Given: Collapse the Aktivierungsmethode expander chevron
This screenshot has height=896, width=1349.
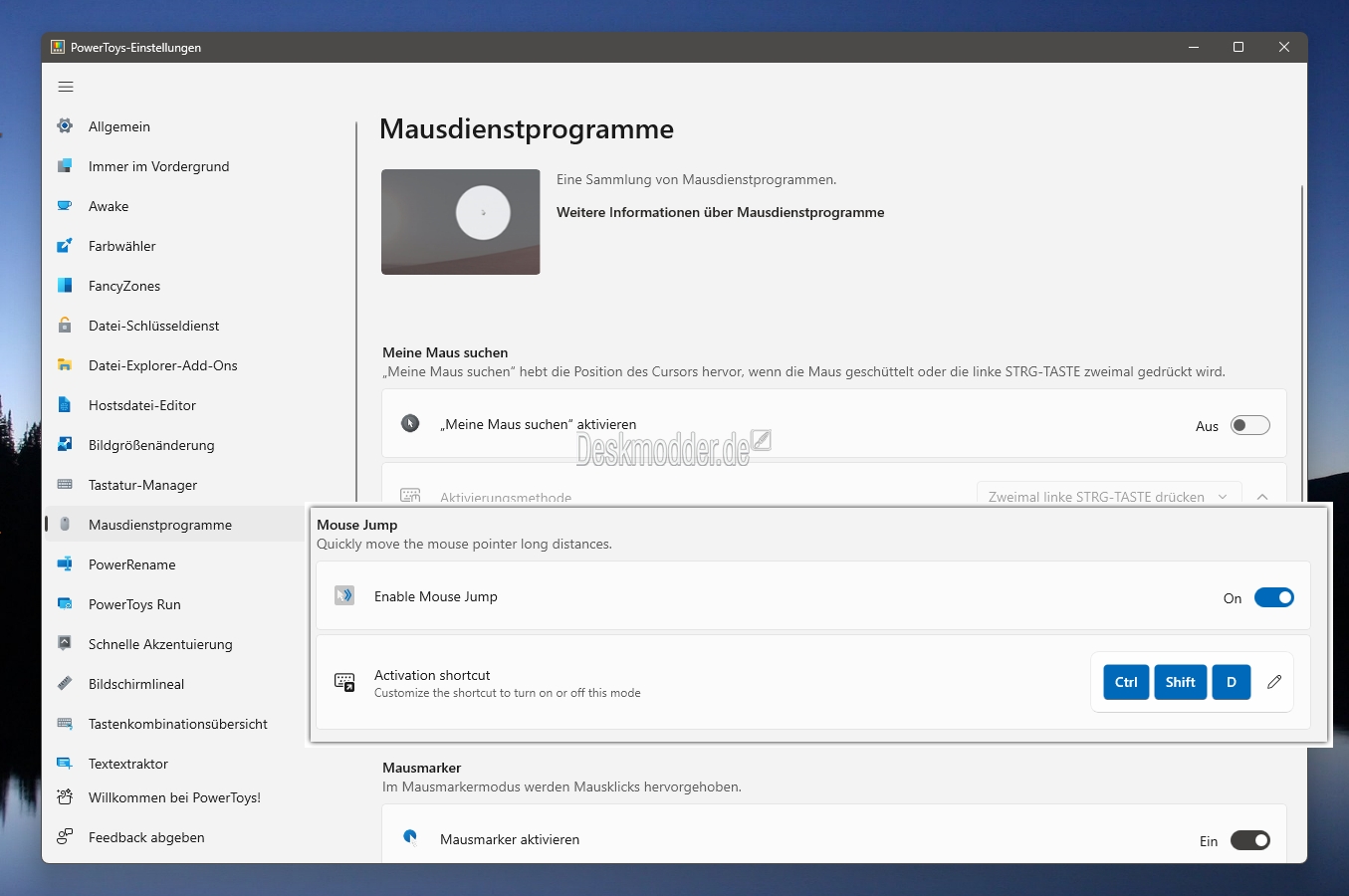Looking at the screenshot, I should pos(1262,496).
